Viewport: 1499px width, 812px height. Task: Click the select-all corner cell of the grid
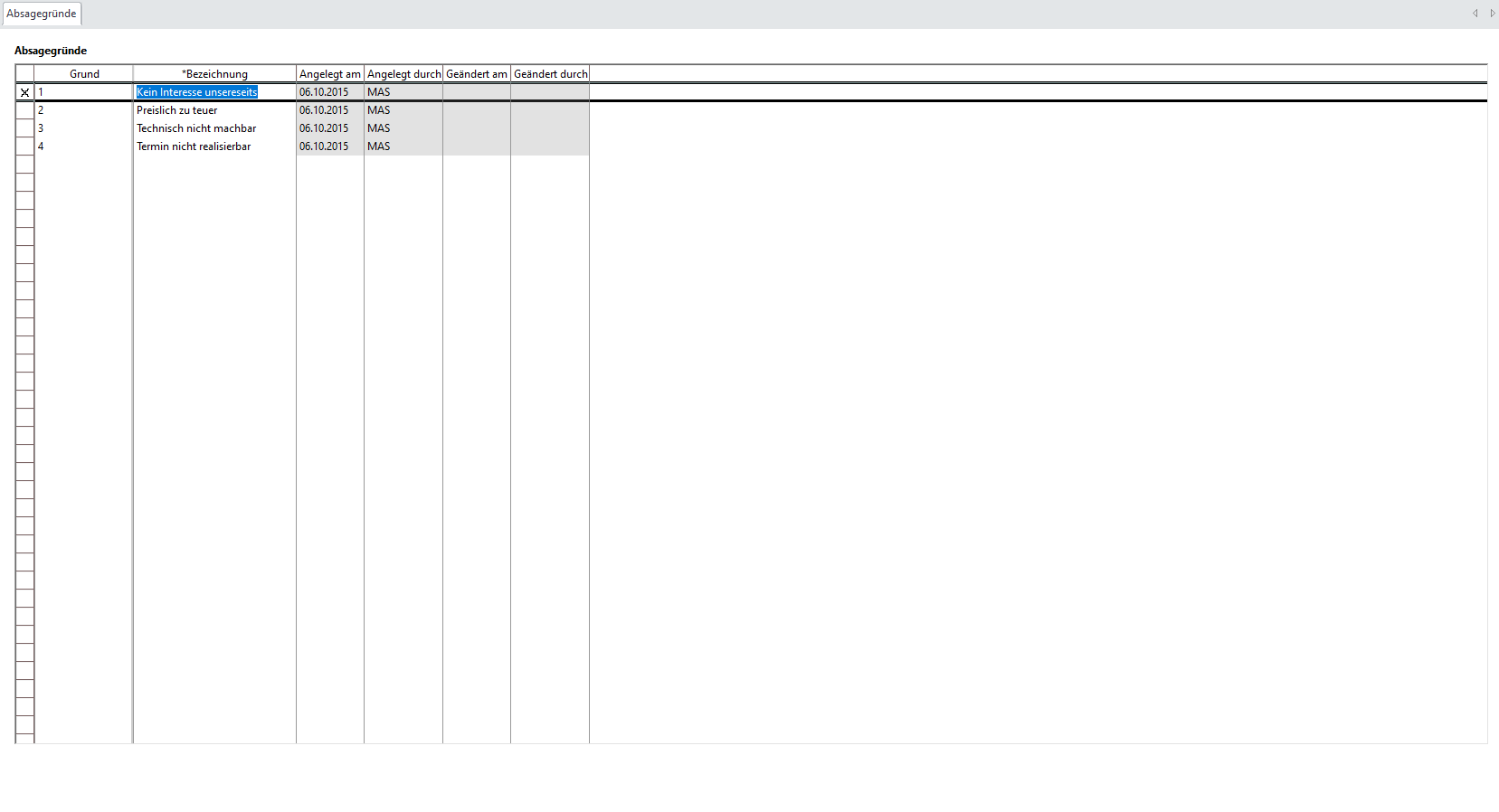[x=24, y=74]
